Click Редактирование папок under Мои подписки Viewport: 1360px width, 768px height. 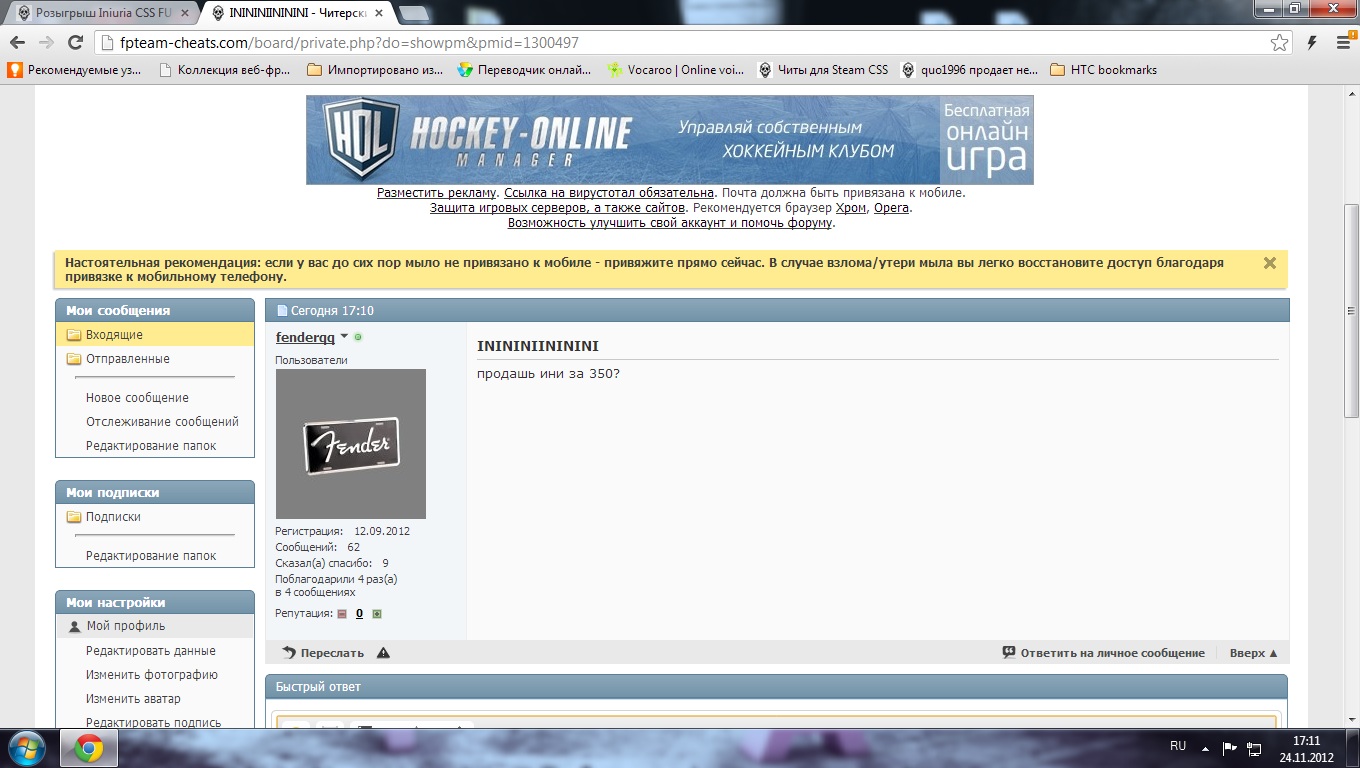click(151, 556)
